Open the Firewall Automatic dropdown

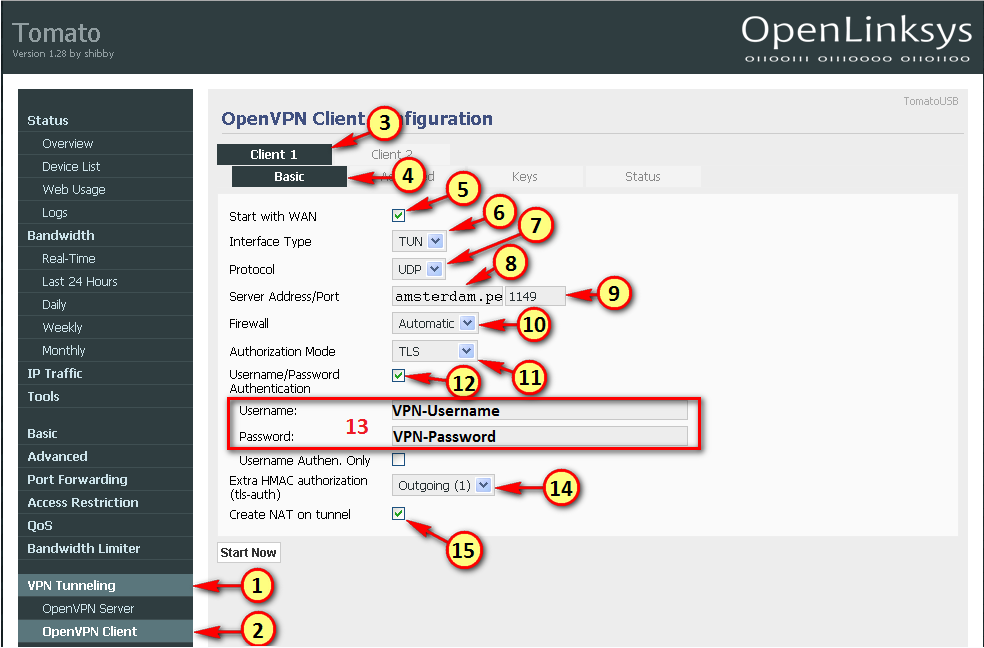tap(435, 324)
